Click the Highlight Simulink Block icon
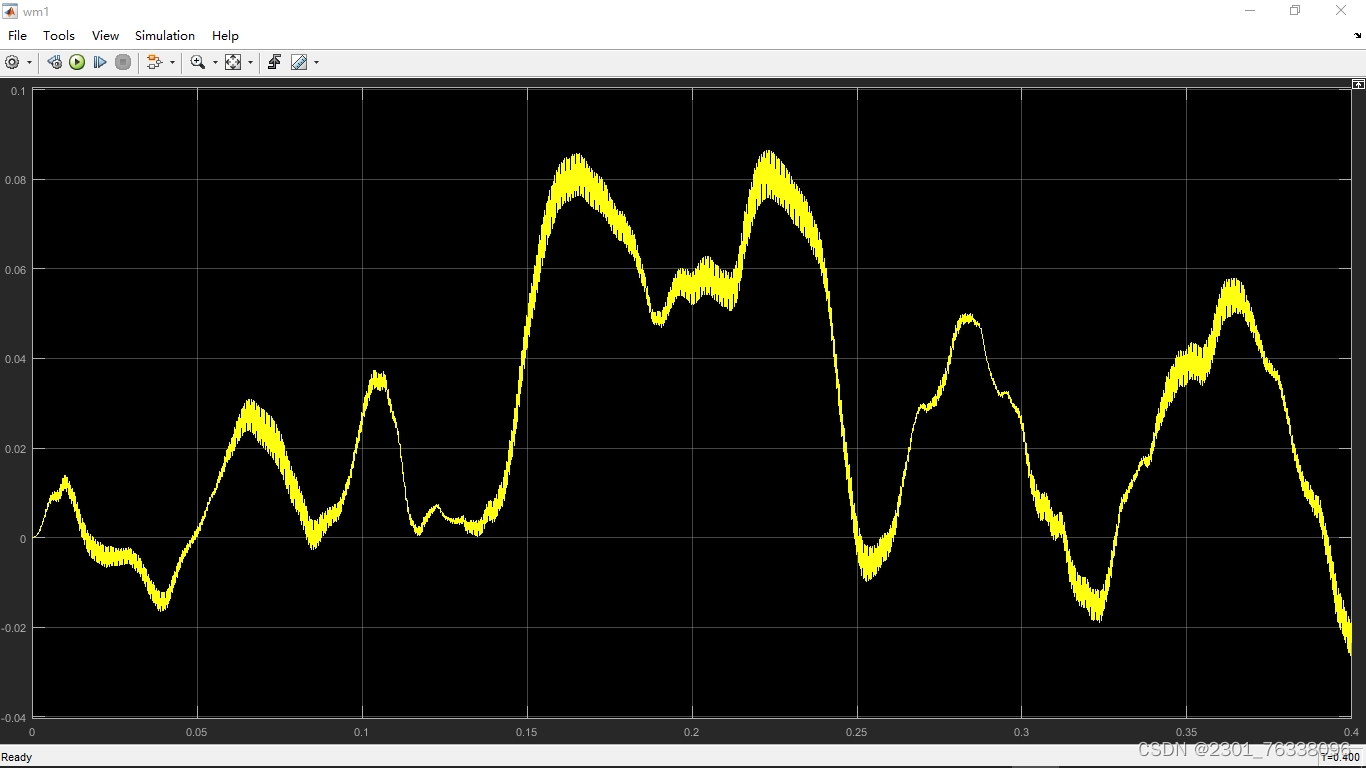 point(154,62)
